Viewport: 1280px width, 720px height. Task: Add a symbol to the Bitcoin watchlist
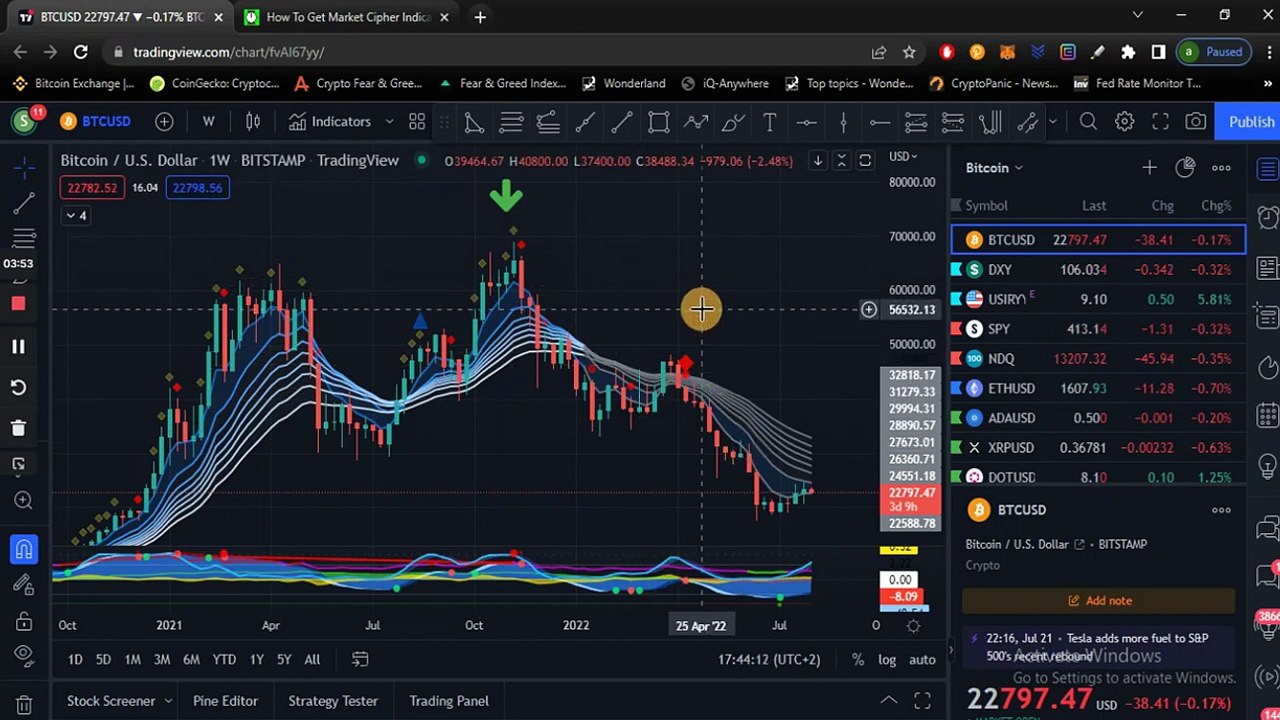click(1149, 168)
